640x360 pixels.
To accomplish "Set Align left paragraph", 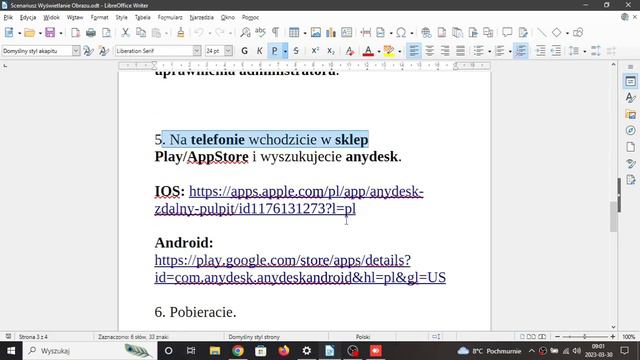I will pyautogui.click(x=414, y=51).
